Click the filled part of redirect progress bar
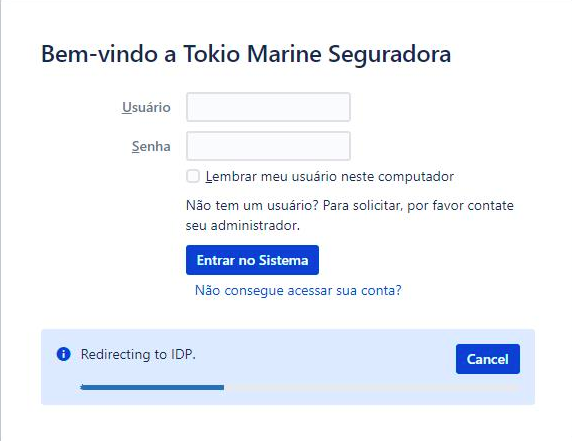 [x=152, y=387]
